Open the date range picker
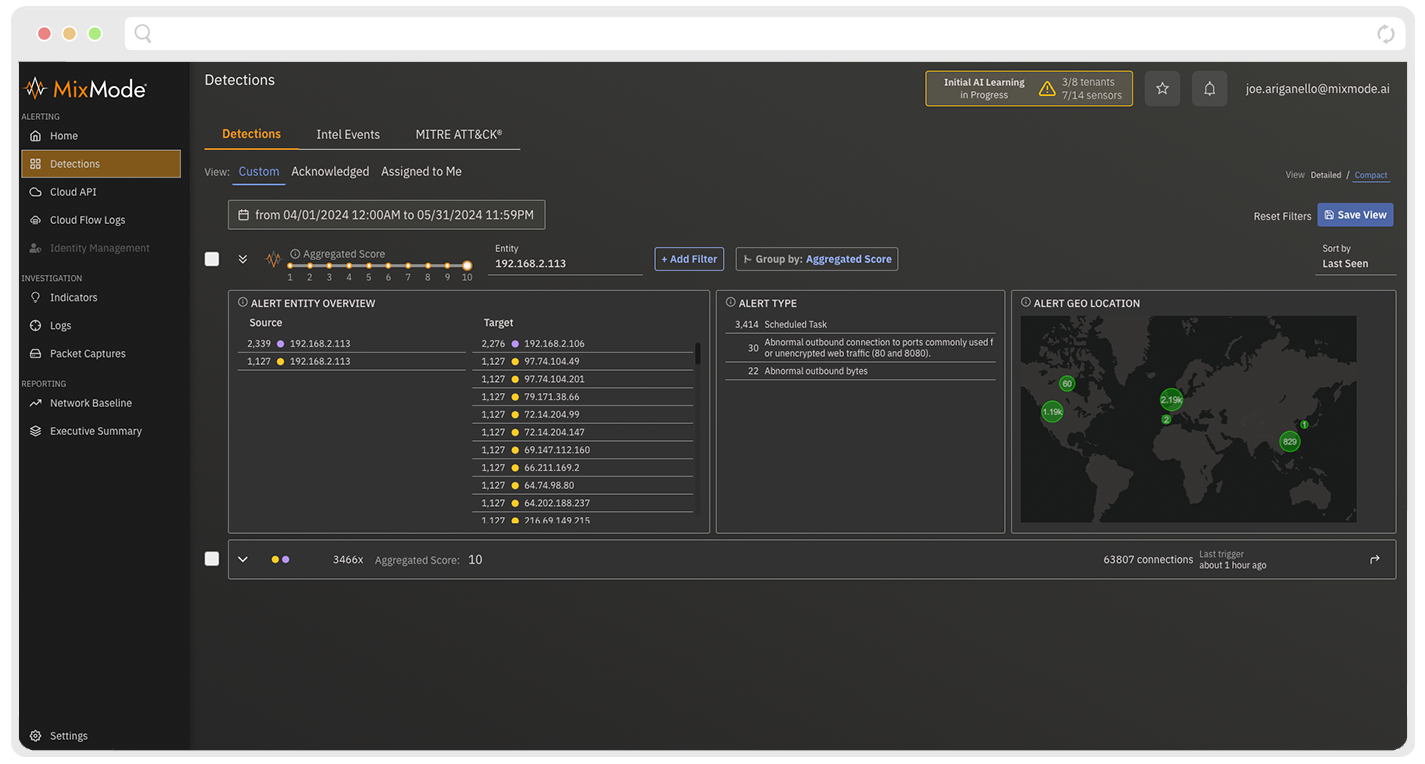The height and width of the screenshot is (764, 1425). pyautogui.click(x=386, y=215)
